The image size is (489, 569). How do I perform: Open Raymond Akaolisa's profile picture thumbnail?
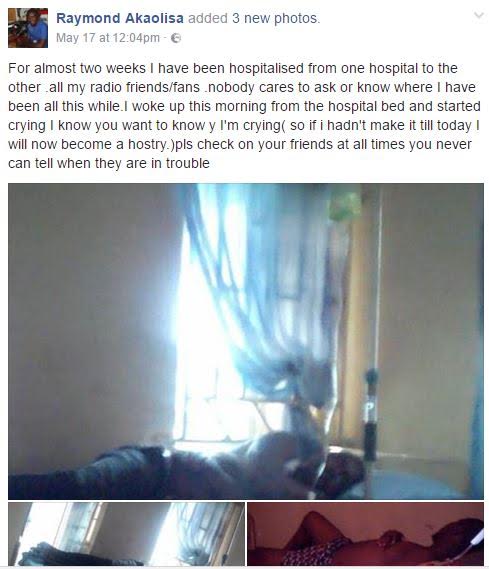click(28, 28)
